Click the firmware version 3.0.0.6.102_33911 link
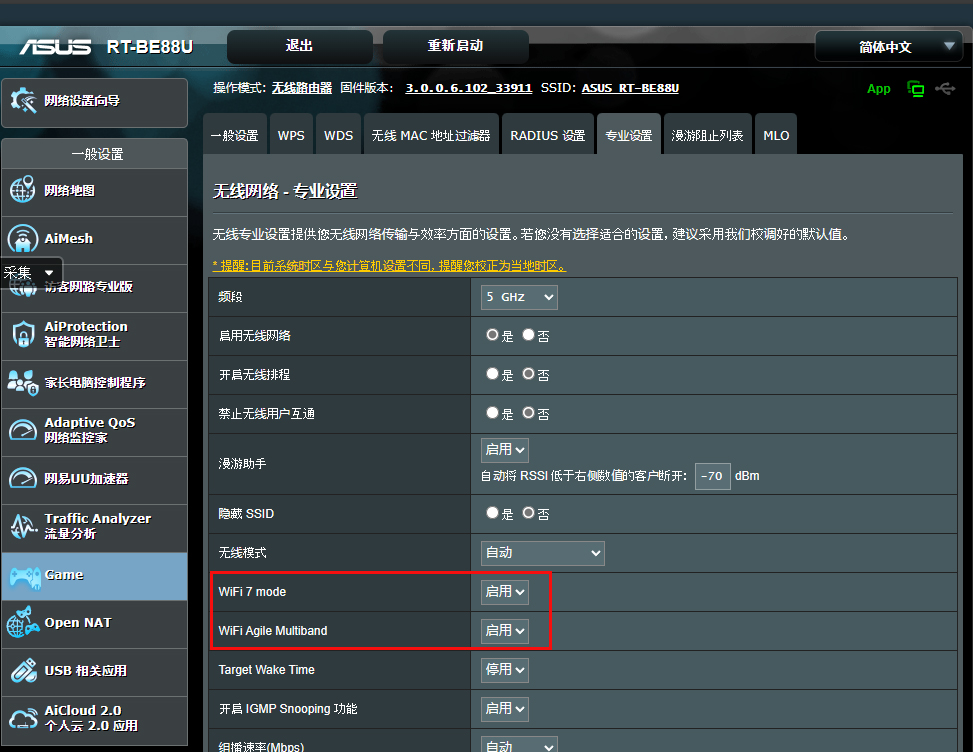Screen dimensions: 973x752 click(468, 88)
